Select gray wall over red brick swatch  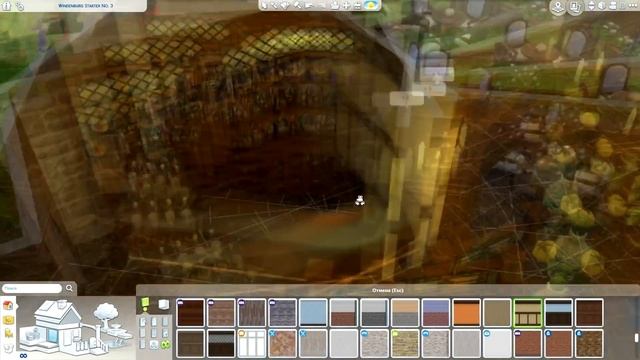(x=344, y=313)
